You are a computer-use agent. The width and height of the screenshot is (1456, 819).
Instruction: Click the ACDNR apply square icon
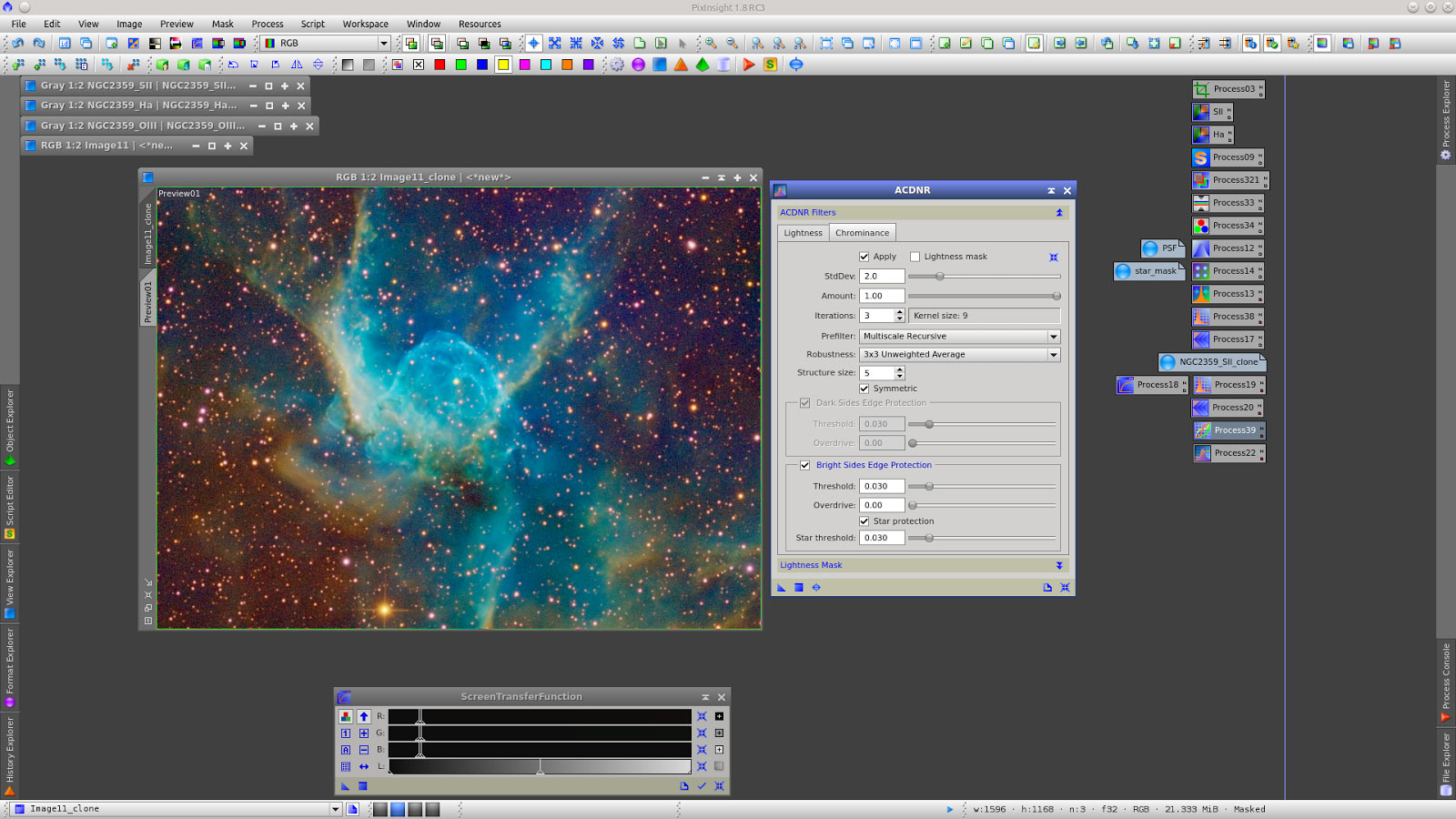coord(798,588)
